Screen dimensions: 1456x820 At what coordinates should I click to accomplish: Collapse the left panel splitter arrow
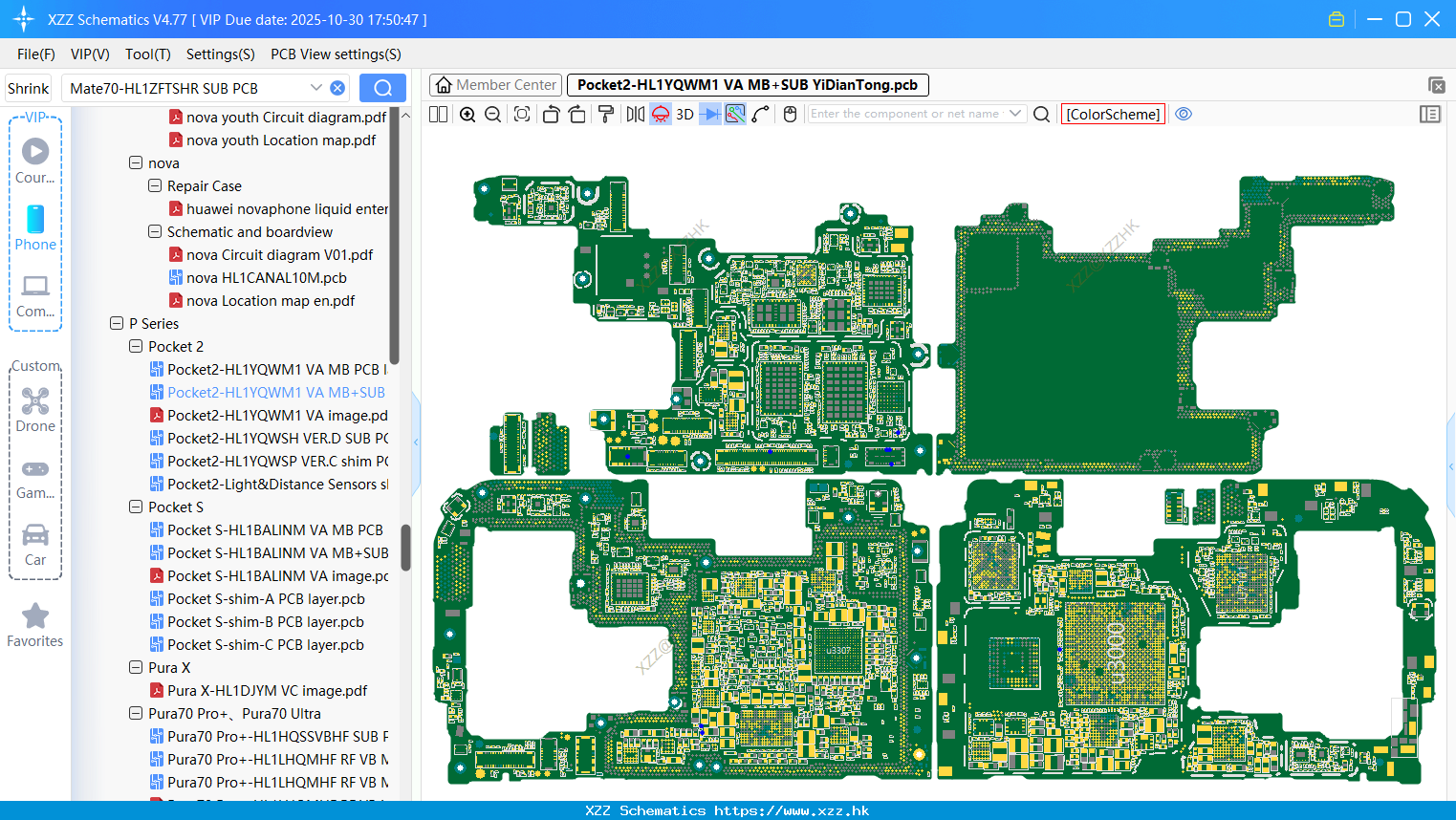416,442
